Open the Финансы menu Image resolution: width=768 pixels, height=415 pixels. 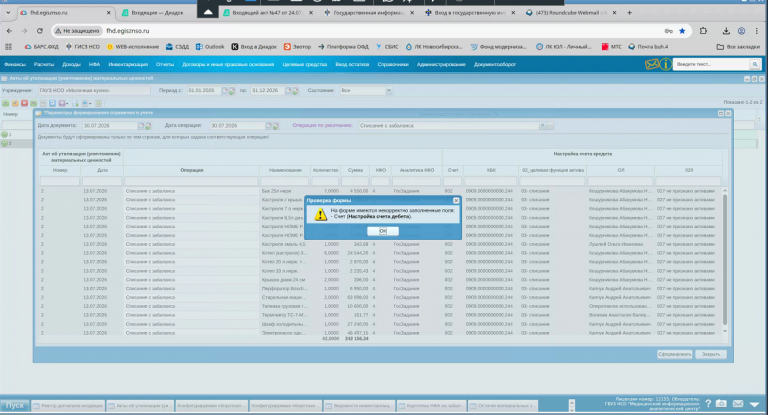click(15, 64)
